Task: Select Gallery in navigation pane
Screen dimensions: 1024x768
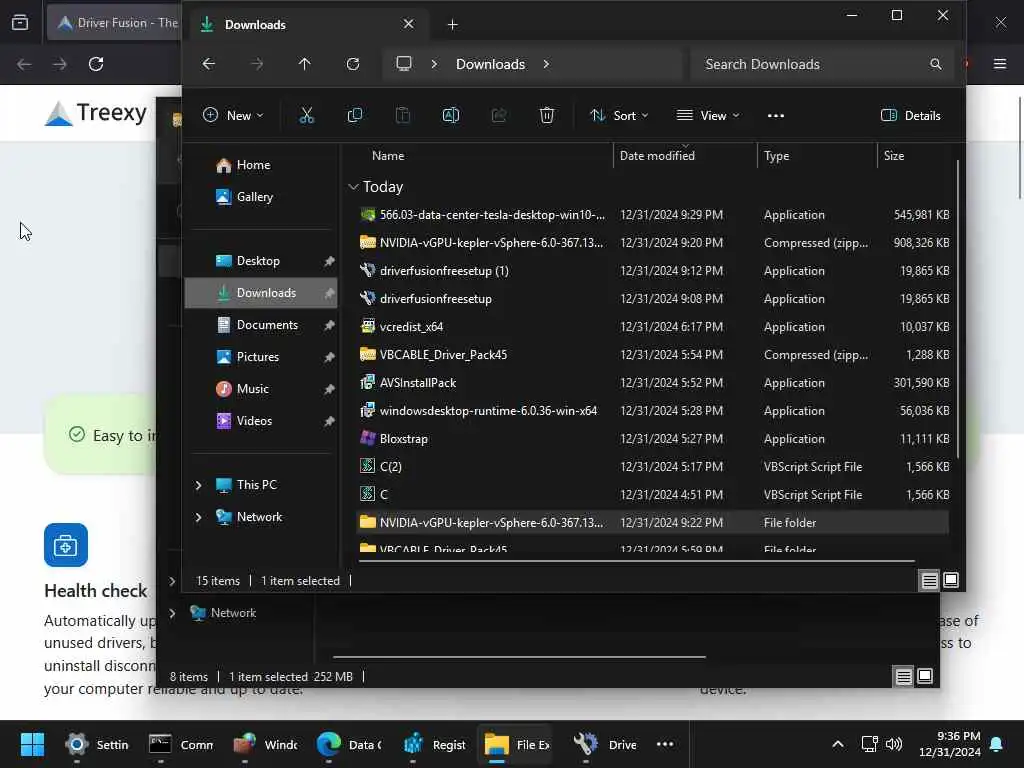Action: coord(261,197)
